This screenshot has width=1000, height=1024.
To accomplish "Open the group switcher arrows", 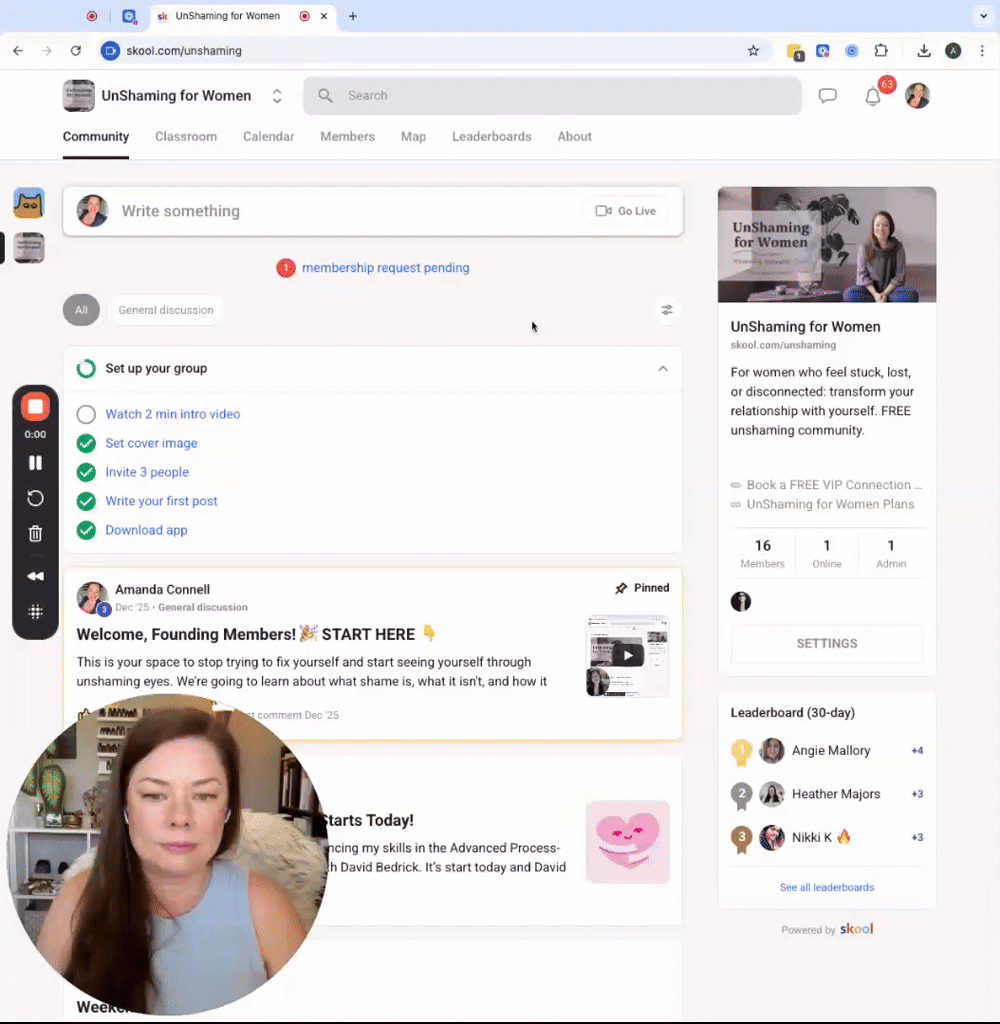I will point(277,96).
